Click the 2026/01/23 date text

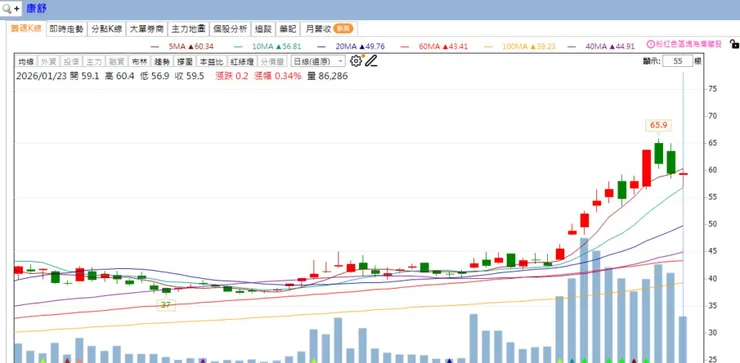(x=41, y=76)
